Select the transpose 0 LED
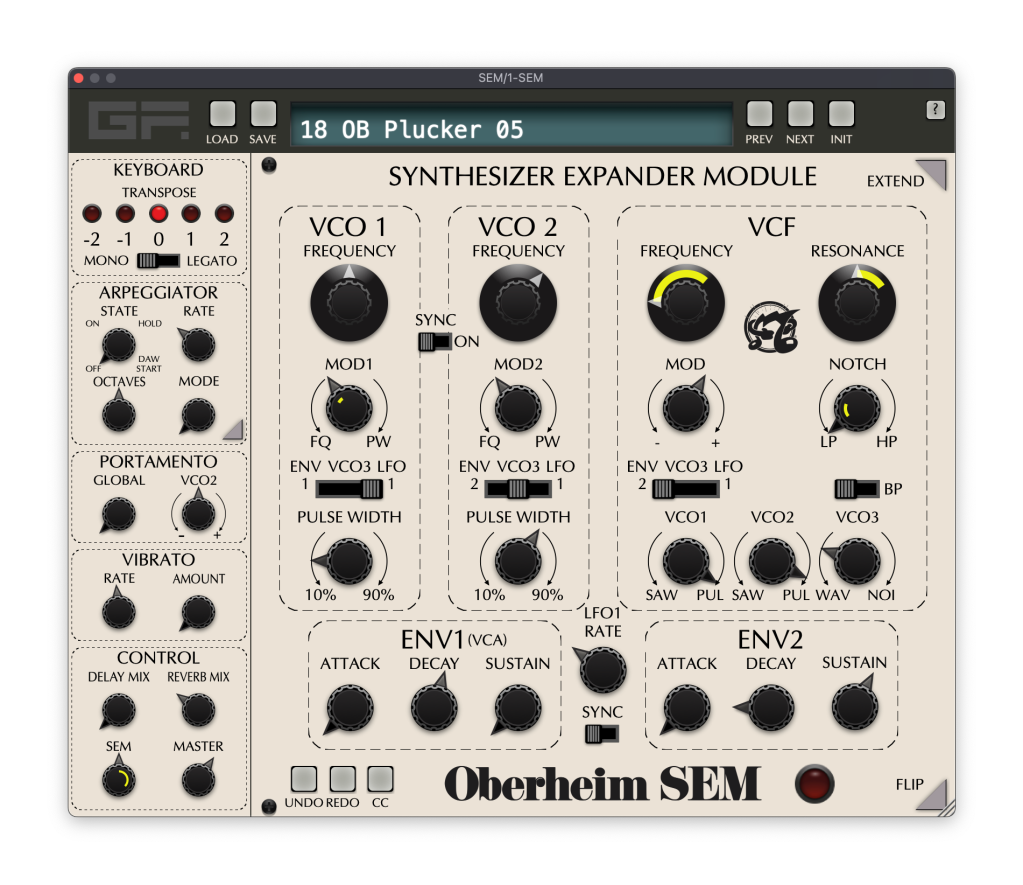This screenshot has height=885, width=1023. click(158, 213)
